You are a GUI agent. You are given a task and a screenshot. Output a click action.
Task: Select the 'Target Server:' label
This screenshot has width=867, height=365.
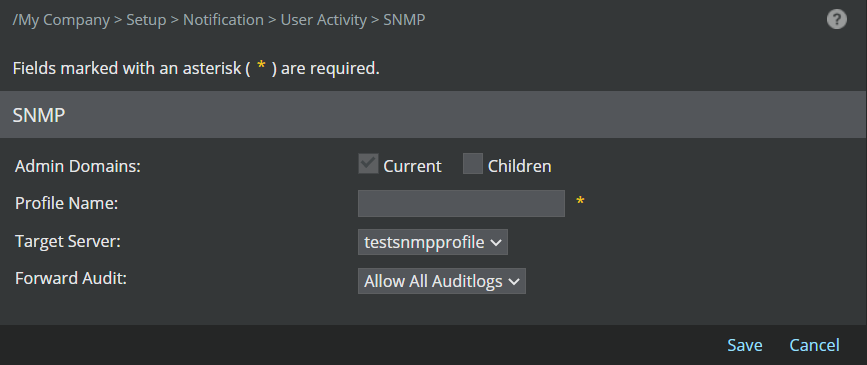(68, 241)
